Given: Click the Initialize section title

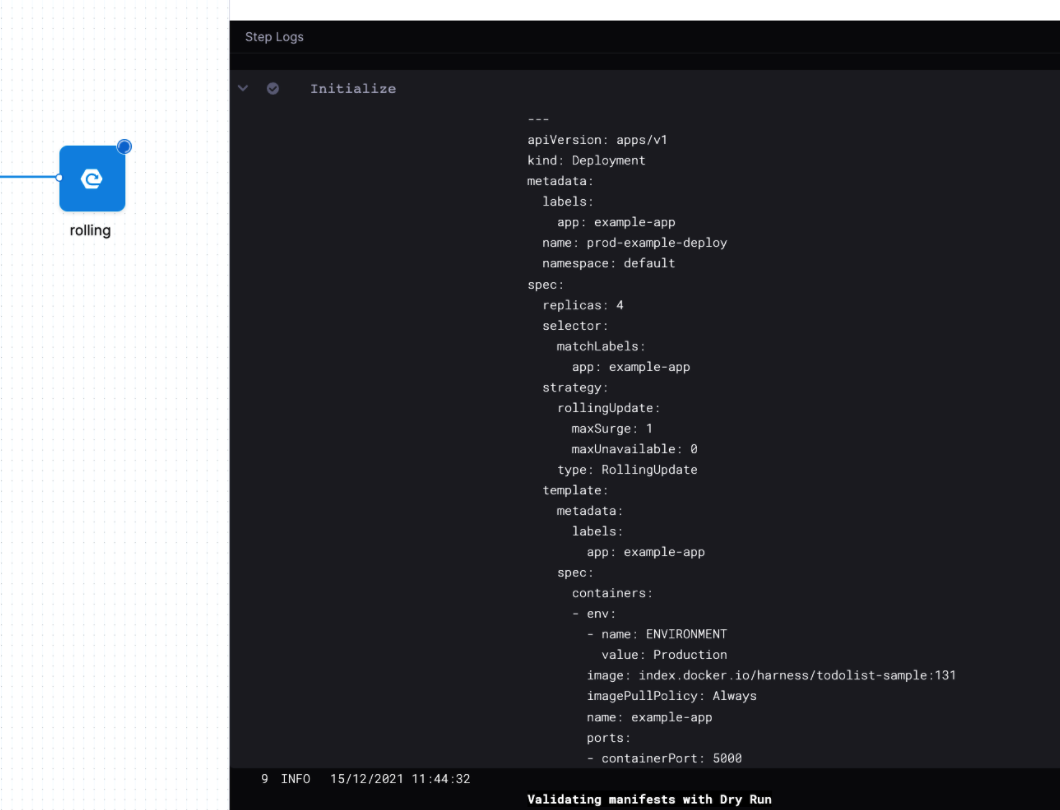Looking at the screenshot, I should pos(352,89).
